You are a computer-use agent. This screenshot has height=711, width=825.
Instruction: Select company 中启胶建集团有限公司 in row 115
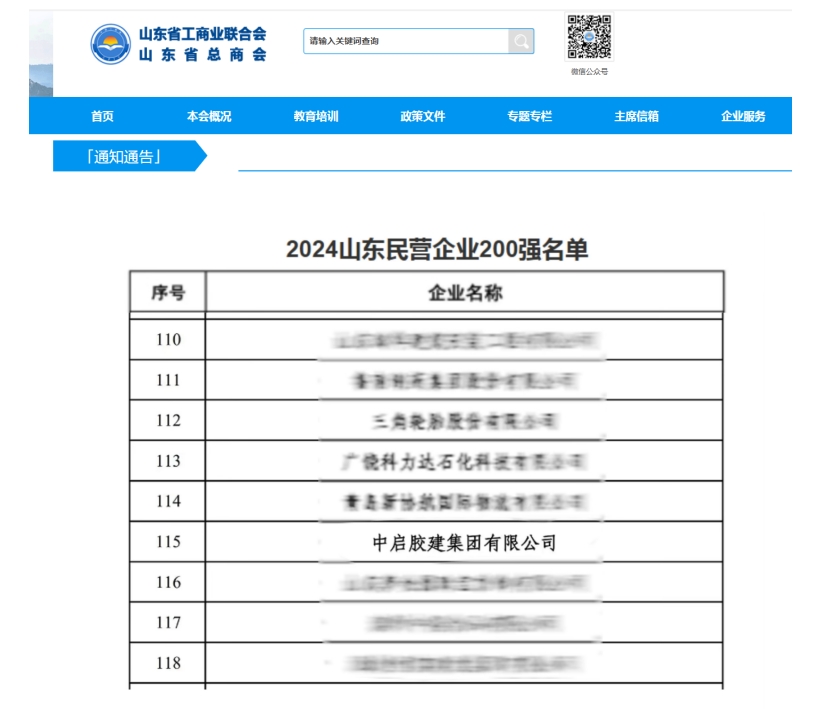(464, 542)
